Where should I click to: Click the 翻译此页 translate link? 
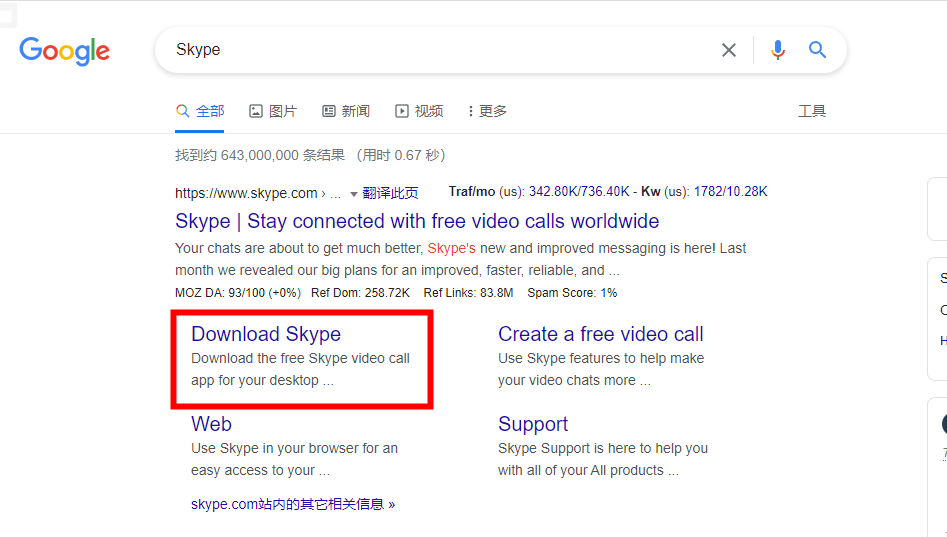pyautogui.click(x=390, y=193)
